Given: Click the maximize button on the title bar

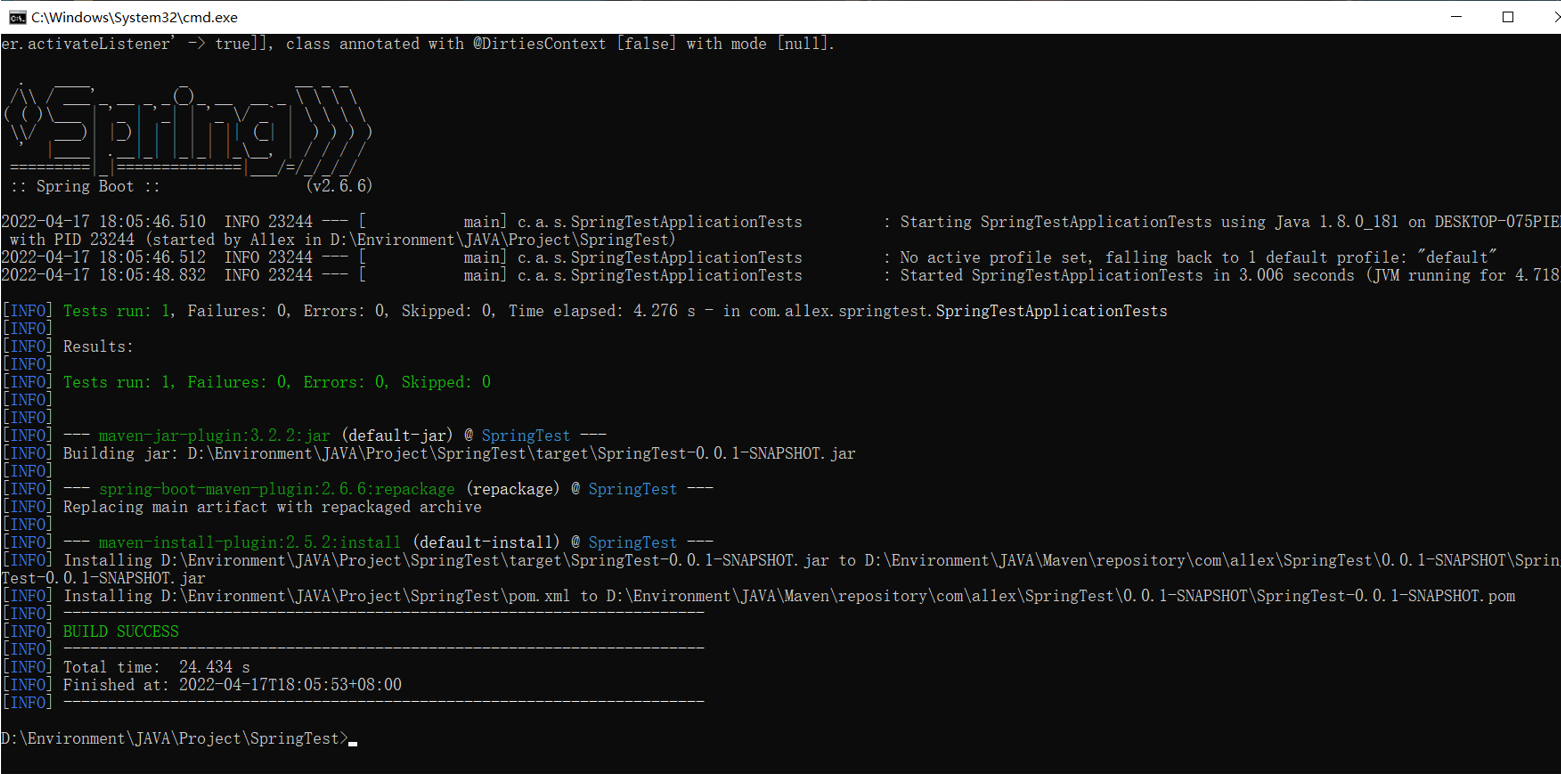Looking at the screenshot, I should coord(1509,16).
